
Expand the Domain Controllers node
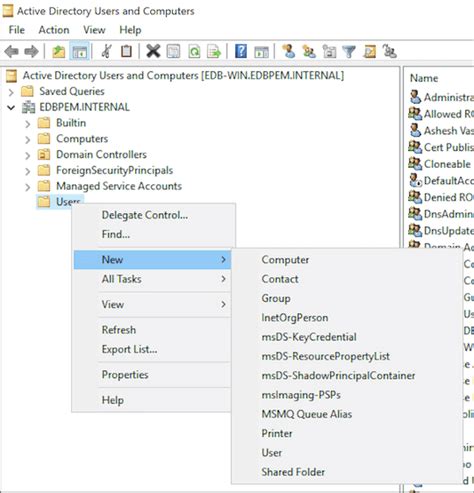[28, 155]
